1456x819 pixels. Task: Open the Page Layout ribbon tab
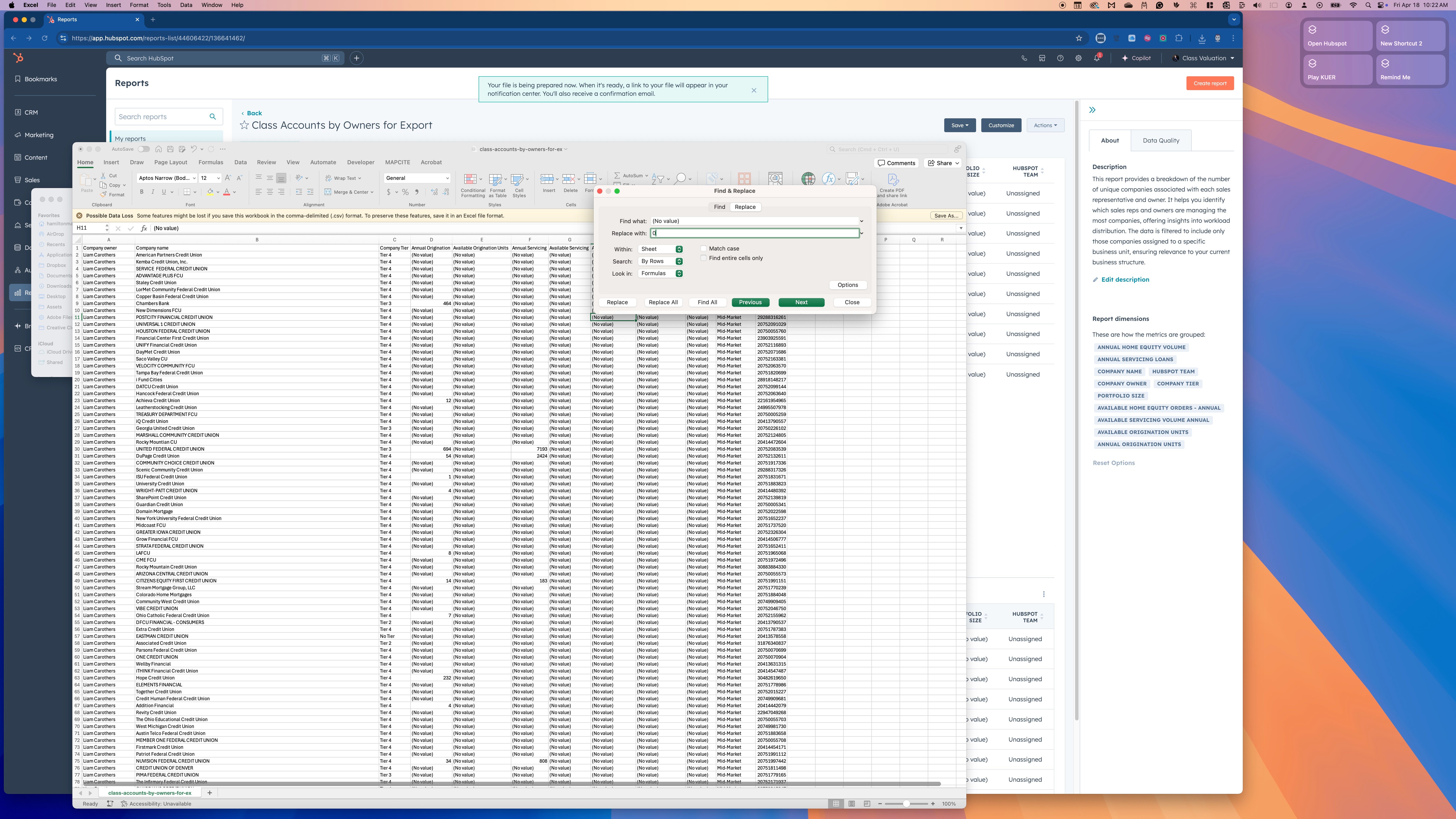point(170,162)
